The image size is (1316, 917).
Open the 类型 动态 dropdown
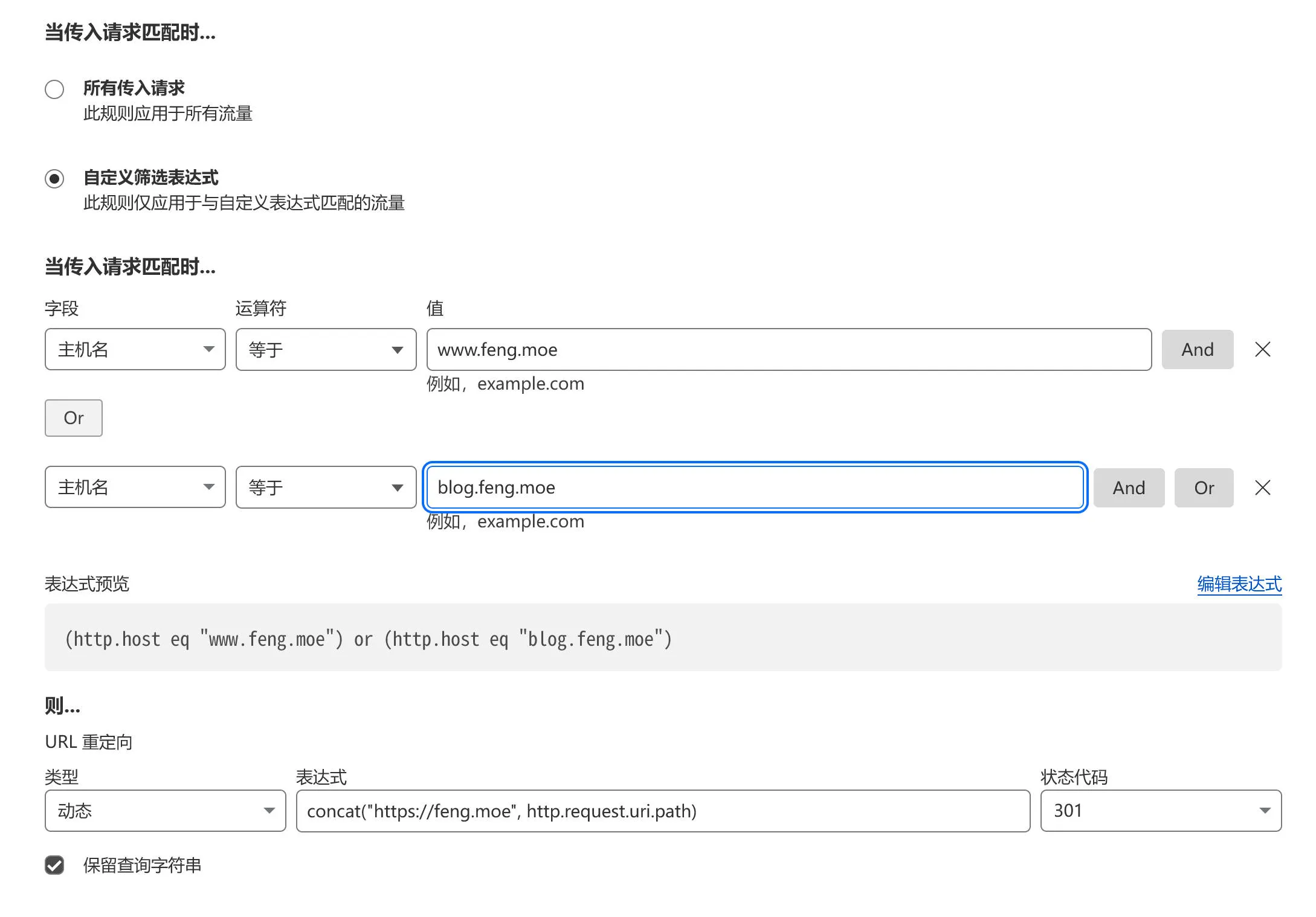[x=166, y=811]
